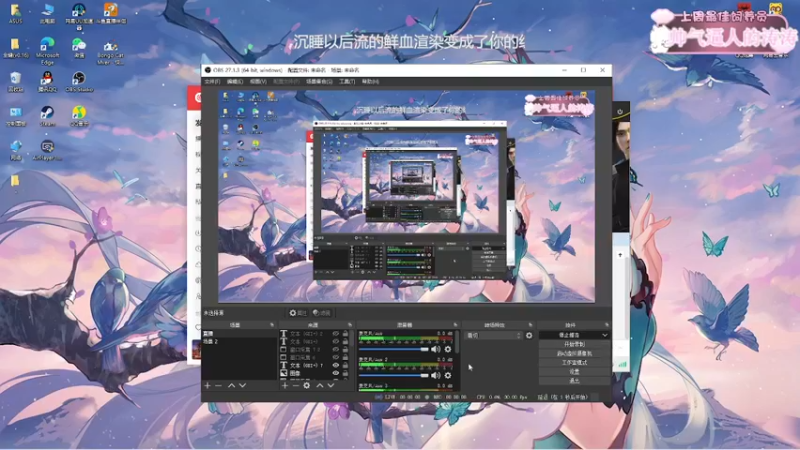The height and width of the screenshot is (450, 800).
Task: Remove source with the Sources minus icon
Action: pyautogui.click(x=295, y=386)
